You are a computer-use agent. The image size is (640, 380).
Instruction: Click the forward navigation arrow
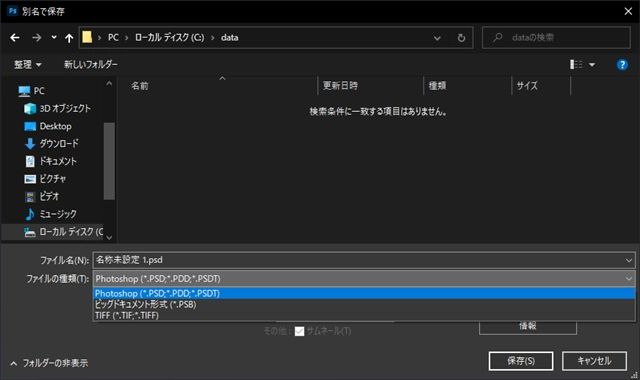pos(37,38)
